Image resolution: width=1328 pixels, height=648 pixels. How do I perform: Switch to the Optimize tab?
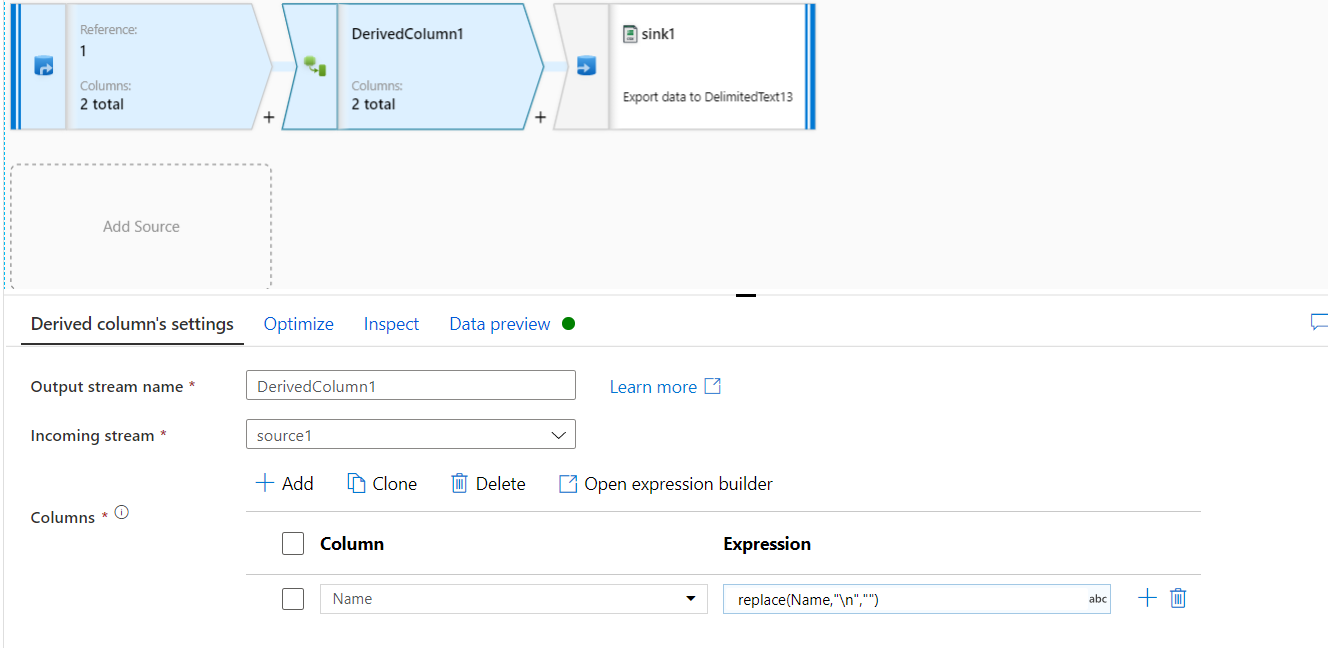(298, 324)
